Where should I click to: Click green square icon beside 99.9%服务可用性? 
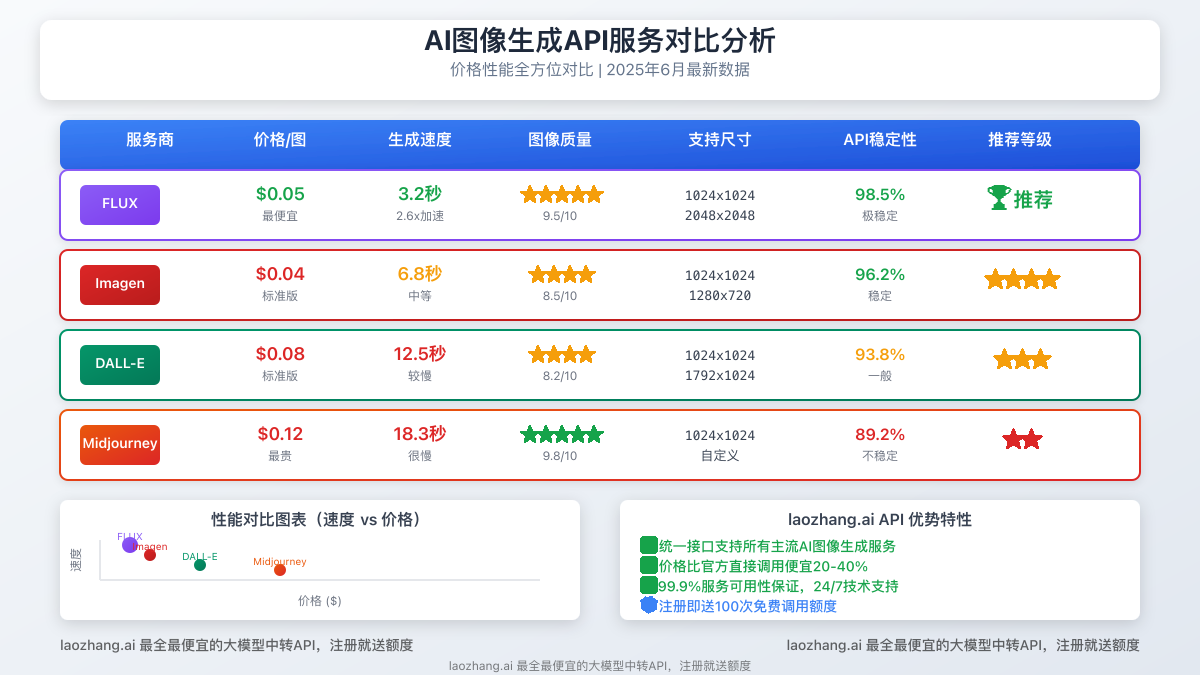[649, 586]
